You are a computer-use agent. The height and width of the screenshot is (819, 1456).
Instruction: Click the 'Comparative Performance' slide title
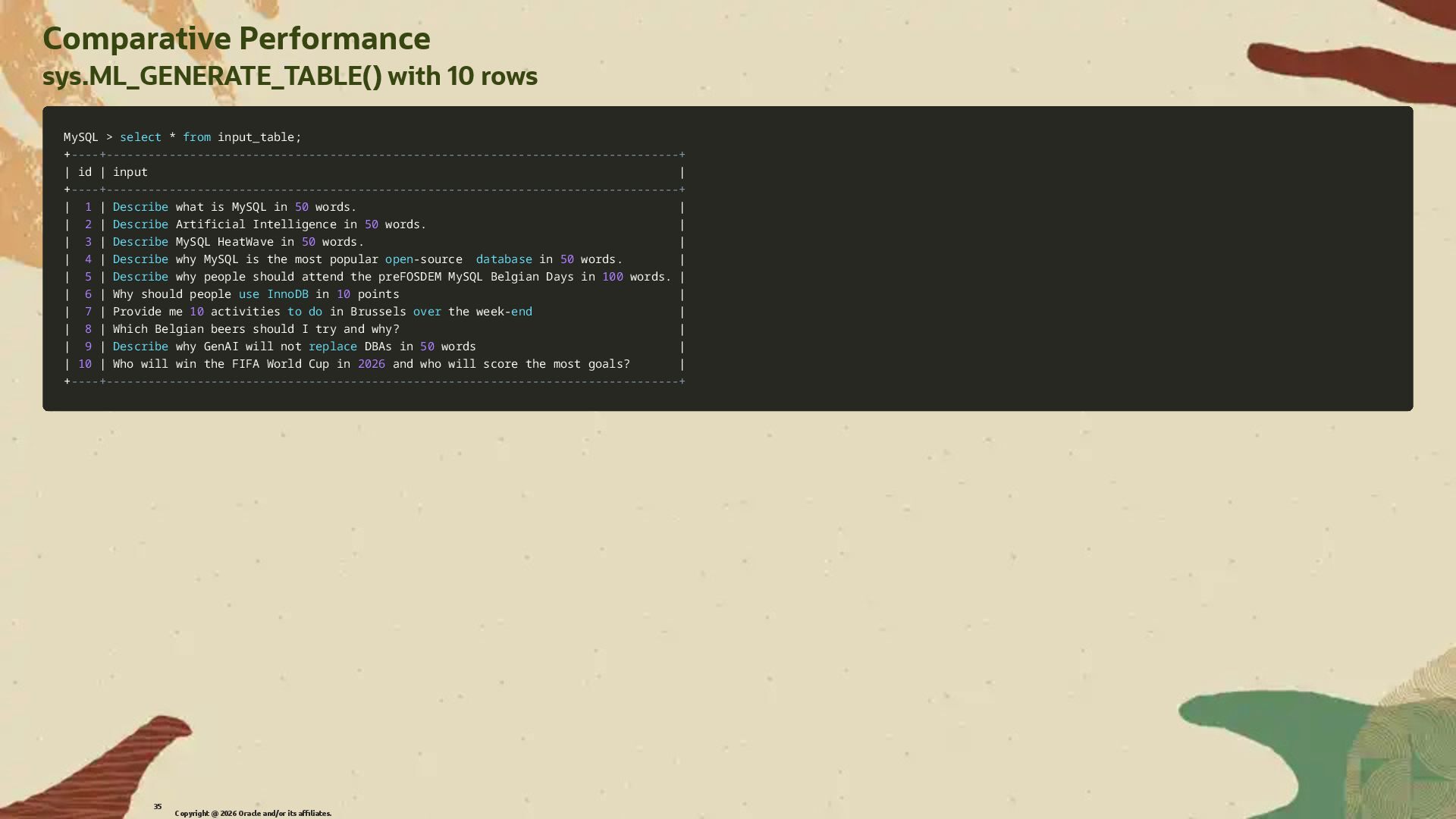pos(236,39)
